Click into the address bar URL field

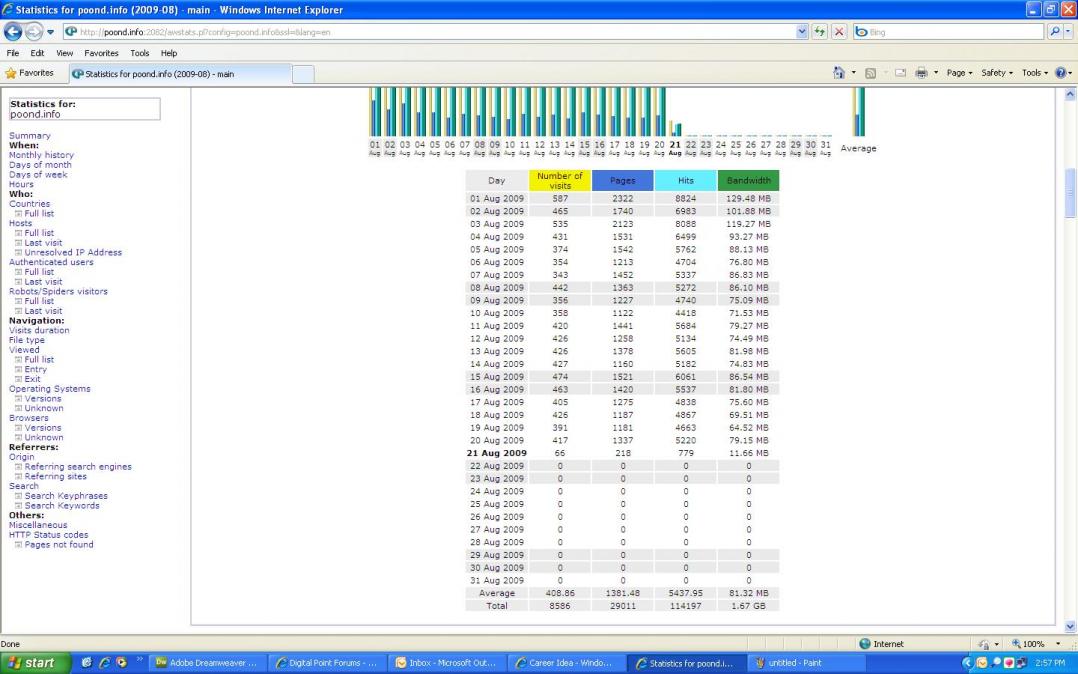(x=430, y=32)
